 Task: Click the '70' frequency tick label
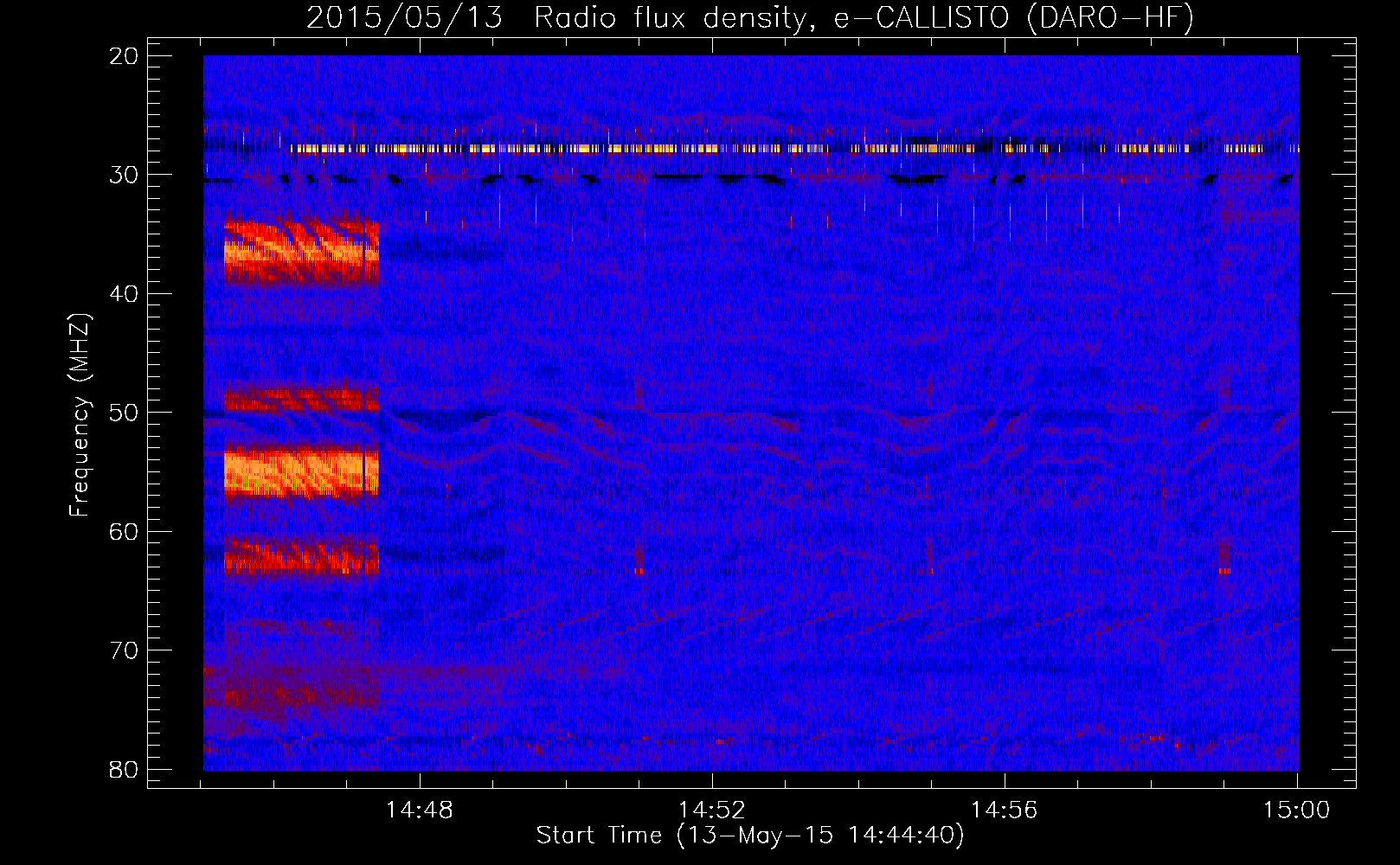[x=125, y=650]
